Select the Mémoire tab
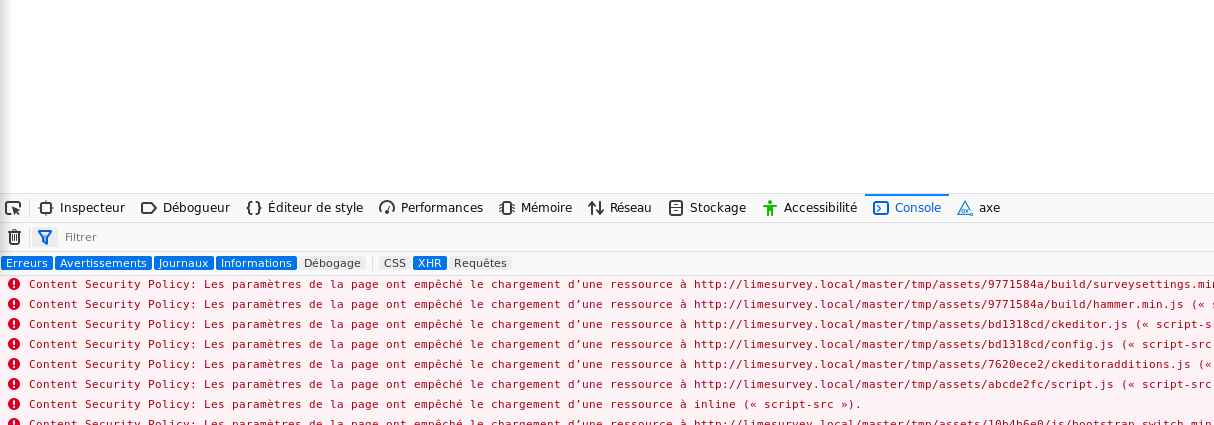1214x425 pixels. 546,208
